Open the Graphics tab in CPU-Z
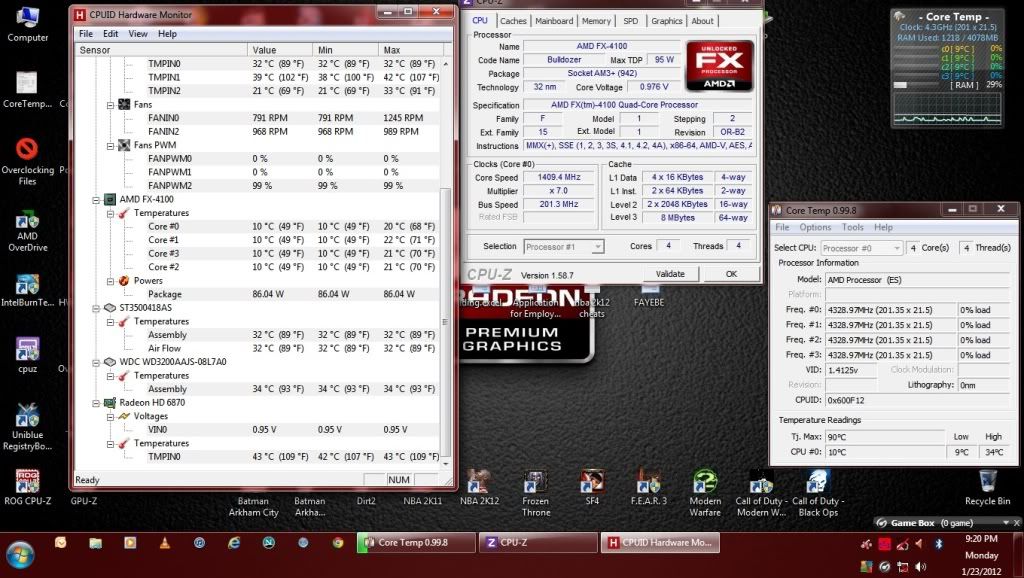 (x=667, y=21)
